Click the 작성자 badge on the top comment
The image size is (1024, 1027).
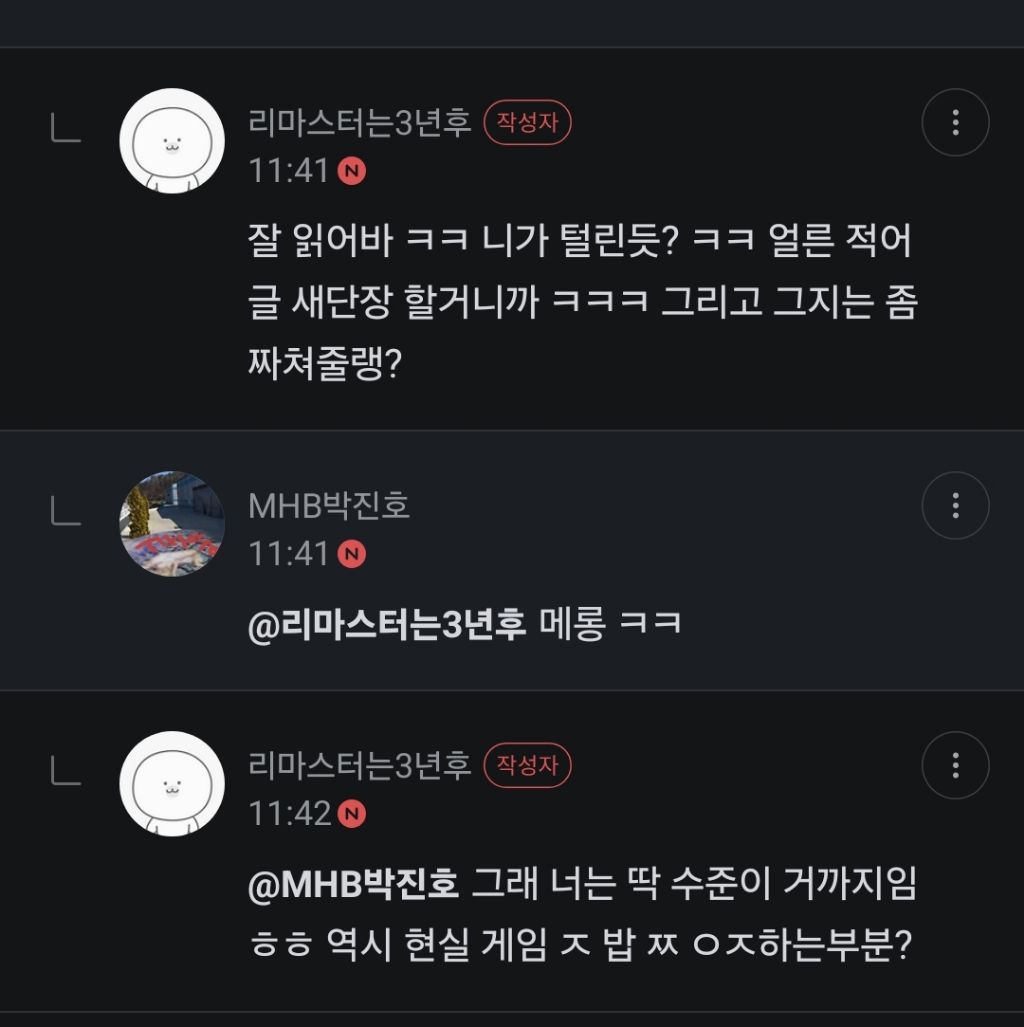point(527,123)
